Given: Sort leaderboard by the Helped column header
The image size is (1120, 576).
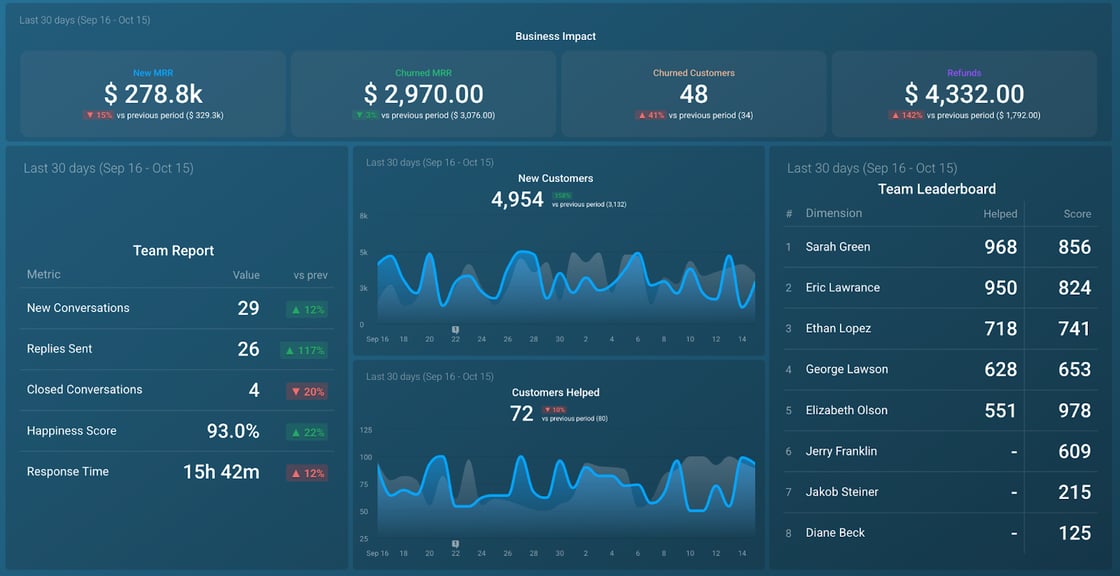Looking at the screenshot, I should click(x=999, y=214).
